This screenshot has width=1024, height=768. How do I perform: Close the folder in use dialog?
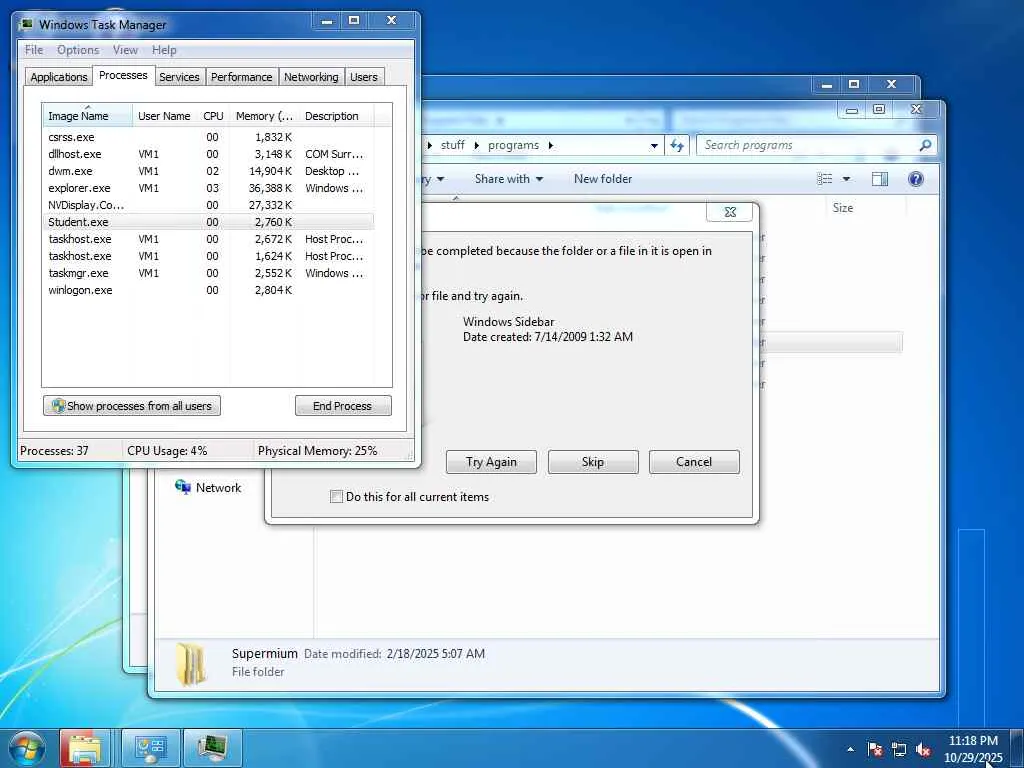(x=729, y=212)
